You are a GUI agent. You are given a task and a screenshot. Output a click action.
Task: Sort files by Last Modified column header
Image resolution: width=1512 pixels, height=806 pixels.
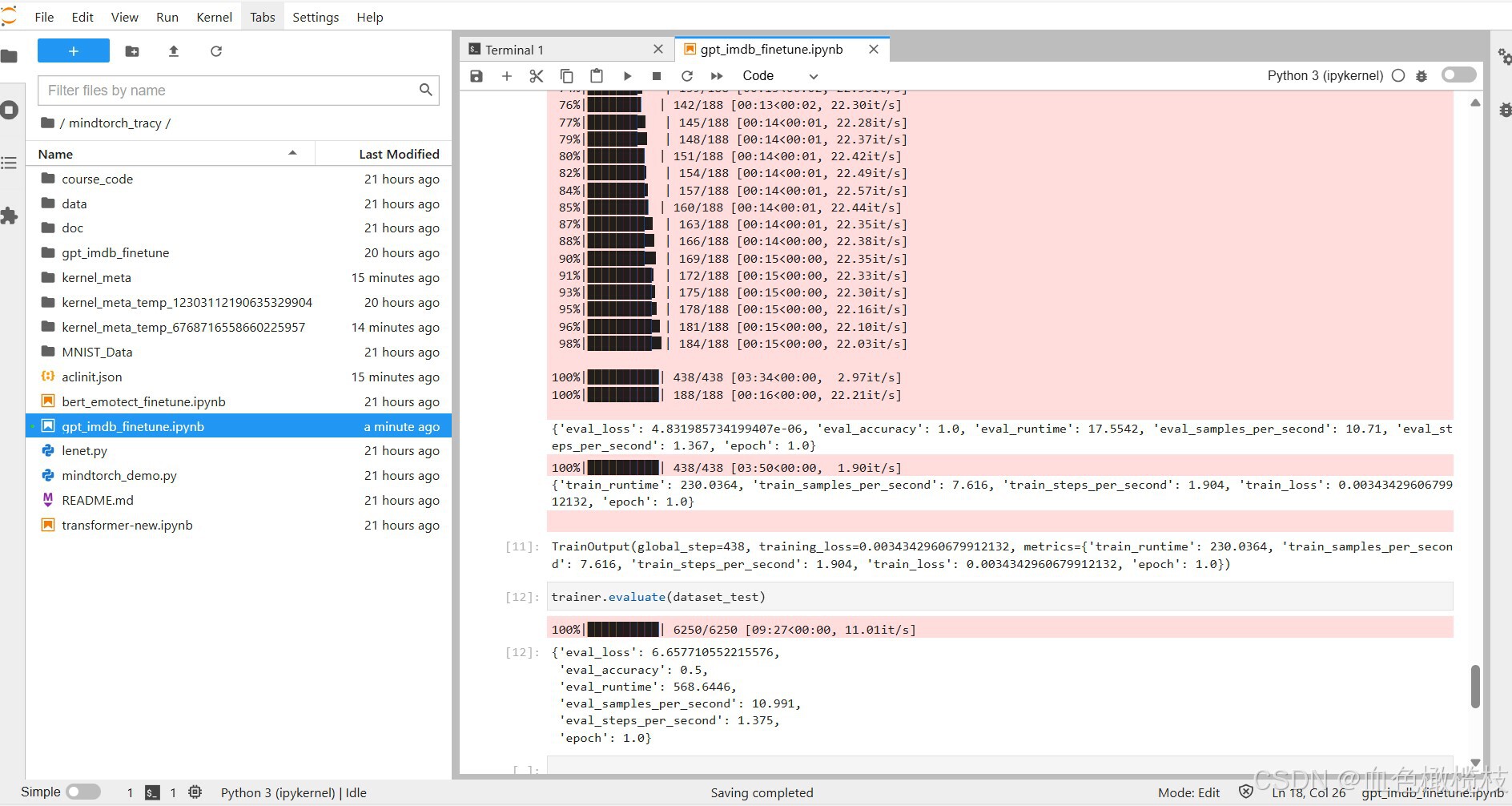click(384, 154)
